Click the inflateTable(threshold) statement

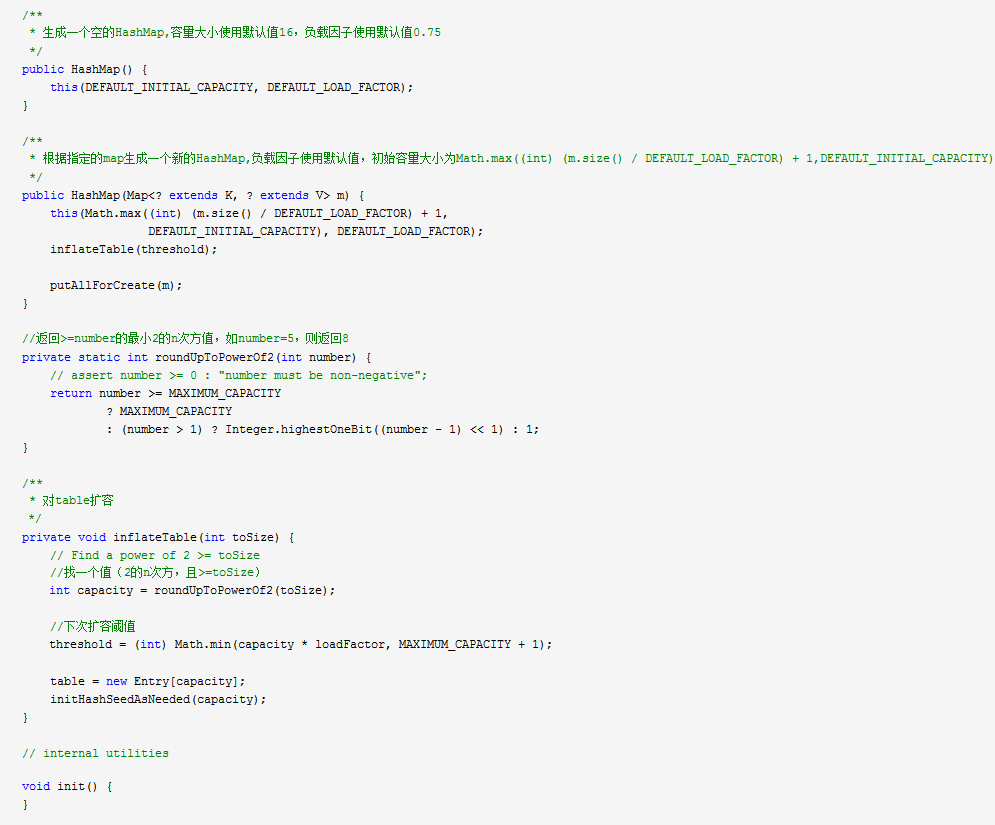[133, 249]
